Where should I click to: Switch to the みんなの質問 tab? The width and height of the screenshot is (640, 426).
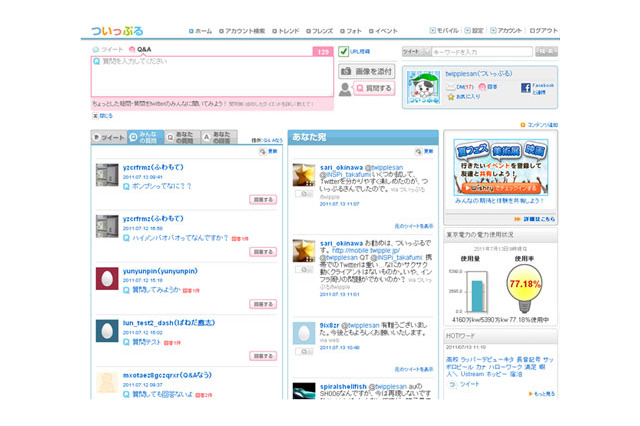point(146,138)
